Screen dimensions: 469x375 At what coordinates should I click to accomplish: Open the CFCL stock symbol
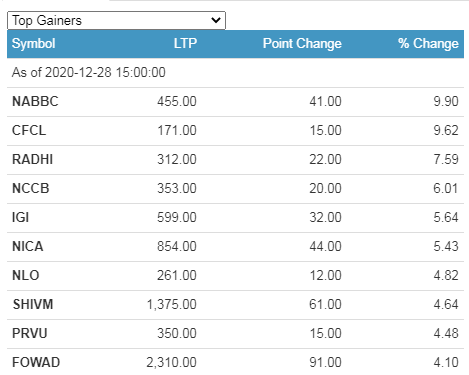point(29,130)
